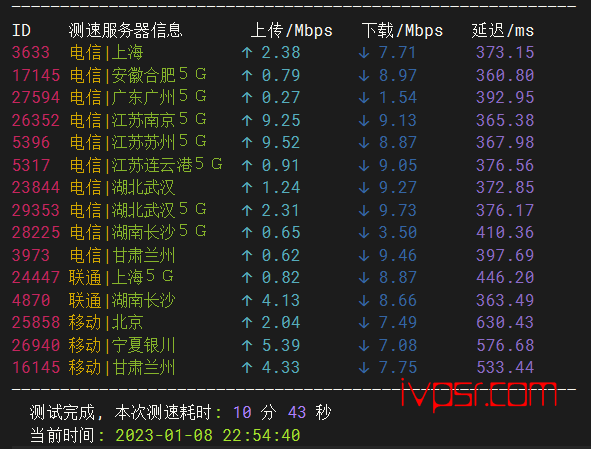Select server ID 3633
Image resolution: width=591 pixels, height=449 pixels.
pos(31,52)
